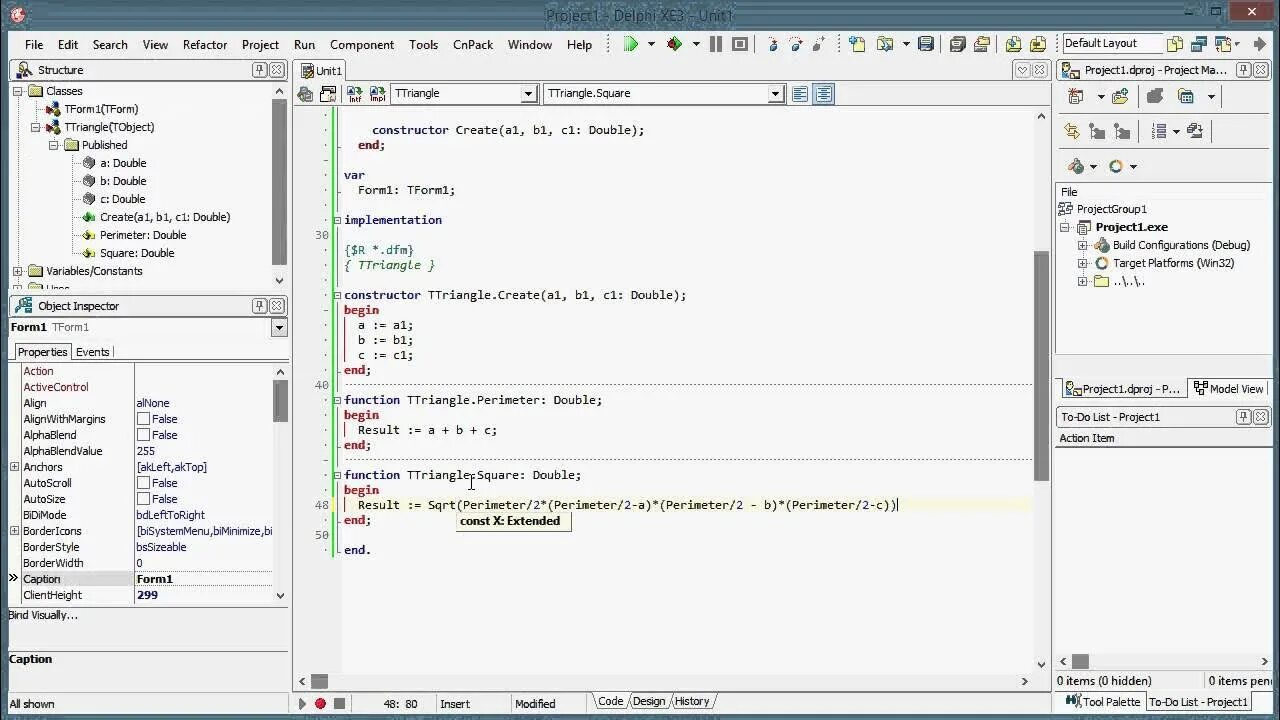Toggle the AutoSize checkbox

click(x=143, y=499)
